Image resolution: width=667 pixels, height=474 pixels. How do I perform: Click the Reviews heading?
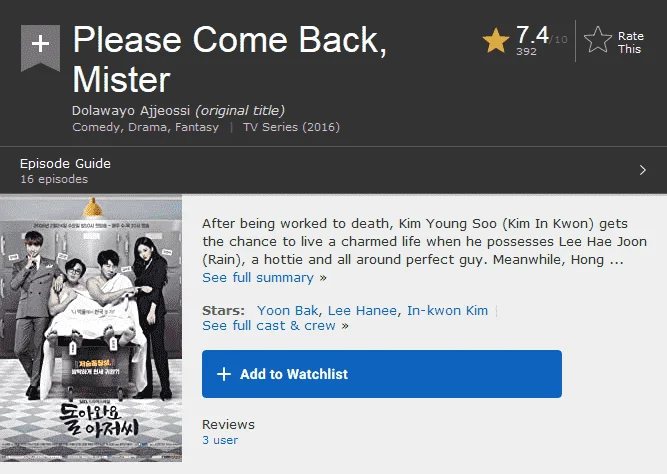pyautogui.click(x=228, y=424)
